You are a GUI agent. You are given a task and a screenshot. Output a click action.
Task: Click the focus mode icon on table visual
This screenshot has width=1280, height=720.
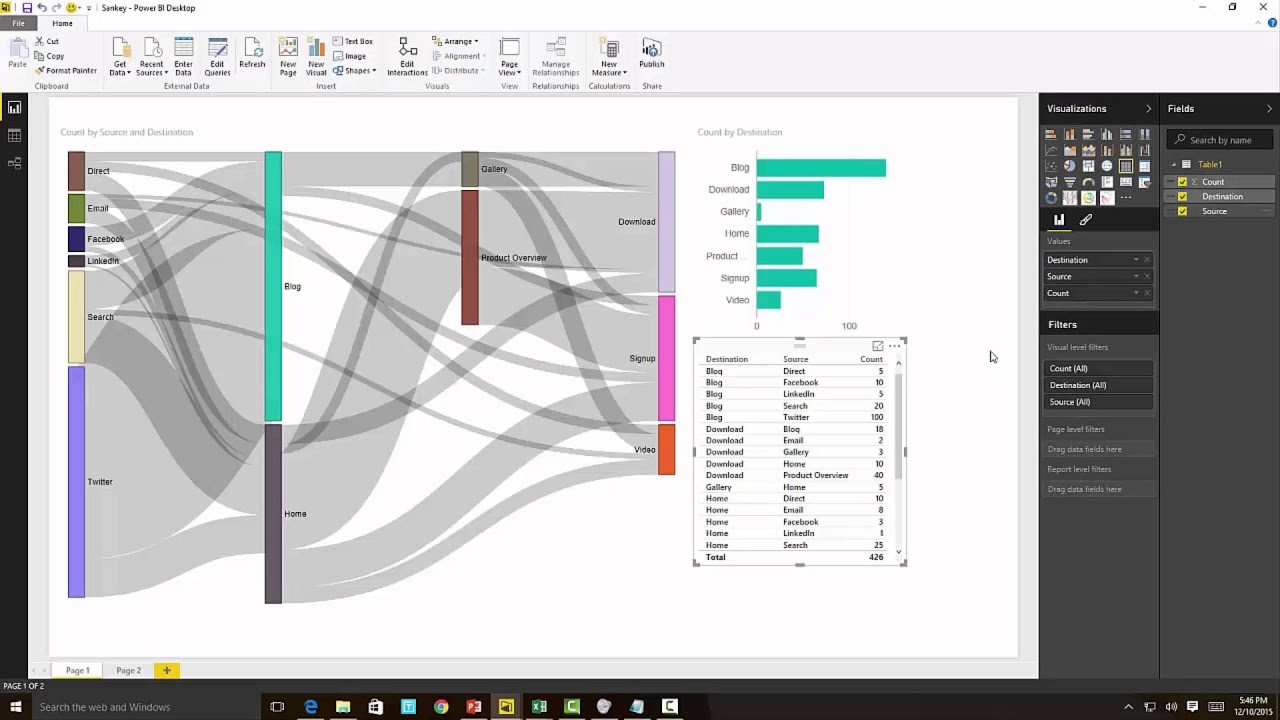pyautogui.click(x=878, y=346)
